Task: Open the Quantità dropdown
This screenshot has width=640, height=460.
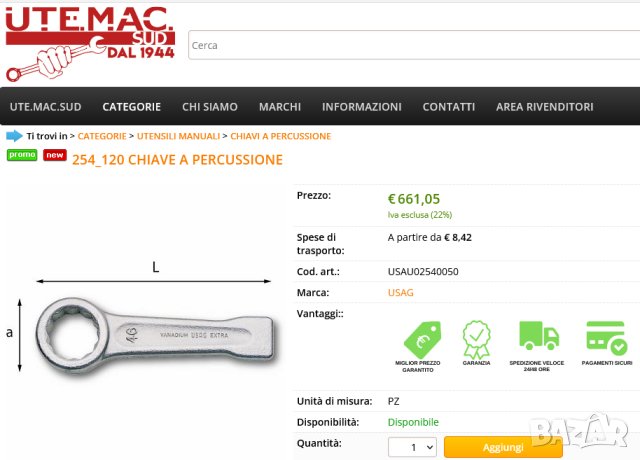Action: (412, 447)
